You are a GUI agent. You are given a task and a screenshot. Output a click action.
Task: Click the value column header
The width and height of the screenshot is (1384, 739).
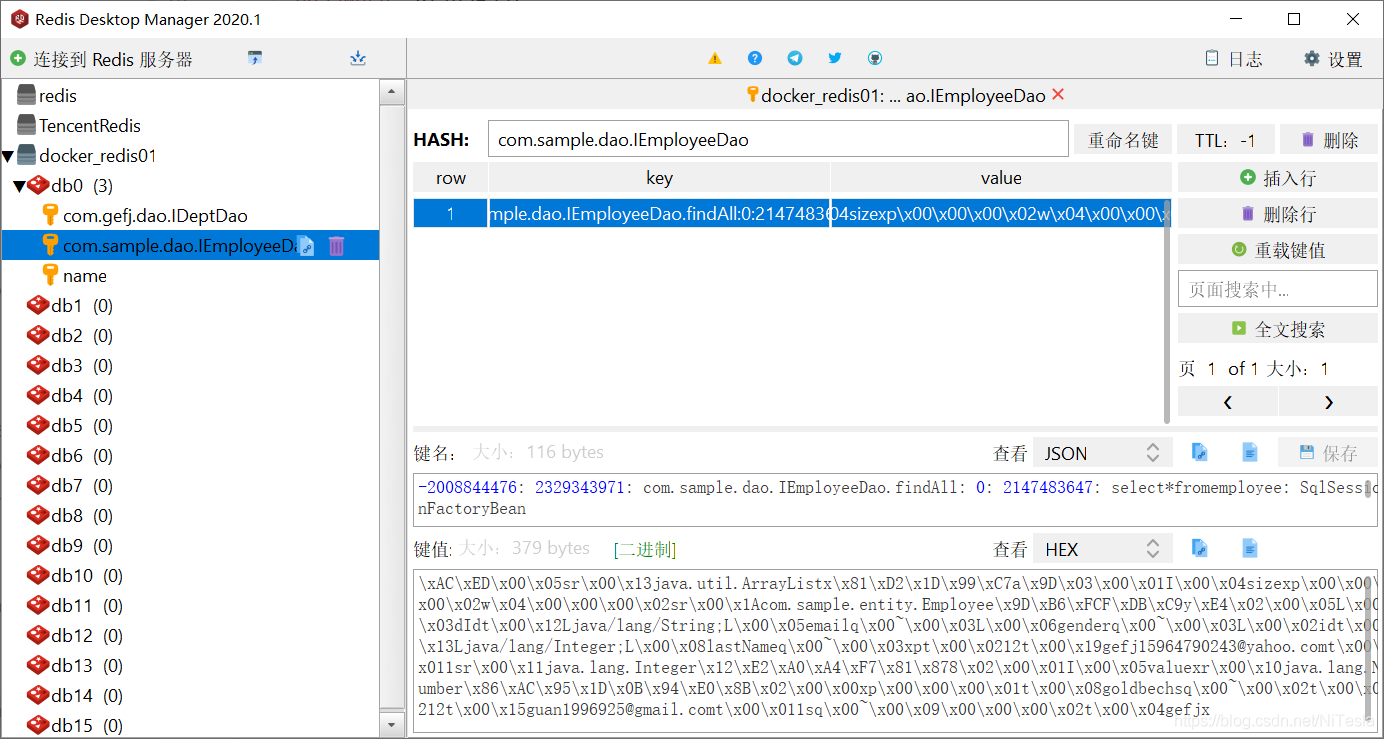point(1001,178)
